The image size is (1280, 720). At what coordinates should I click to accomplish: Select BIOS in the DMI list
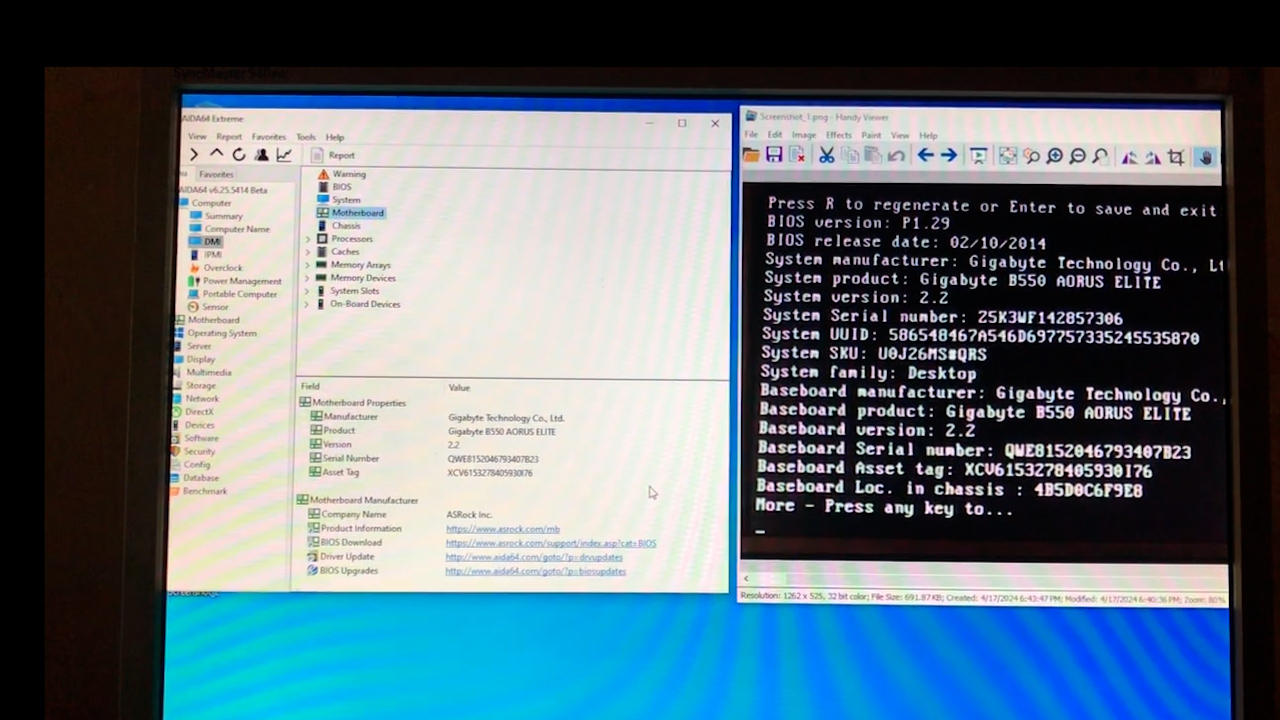pos(334,187)
